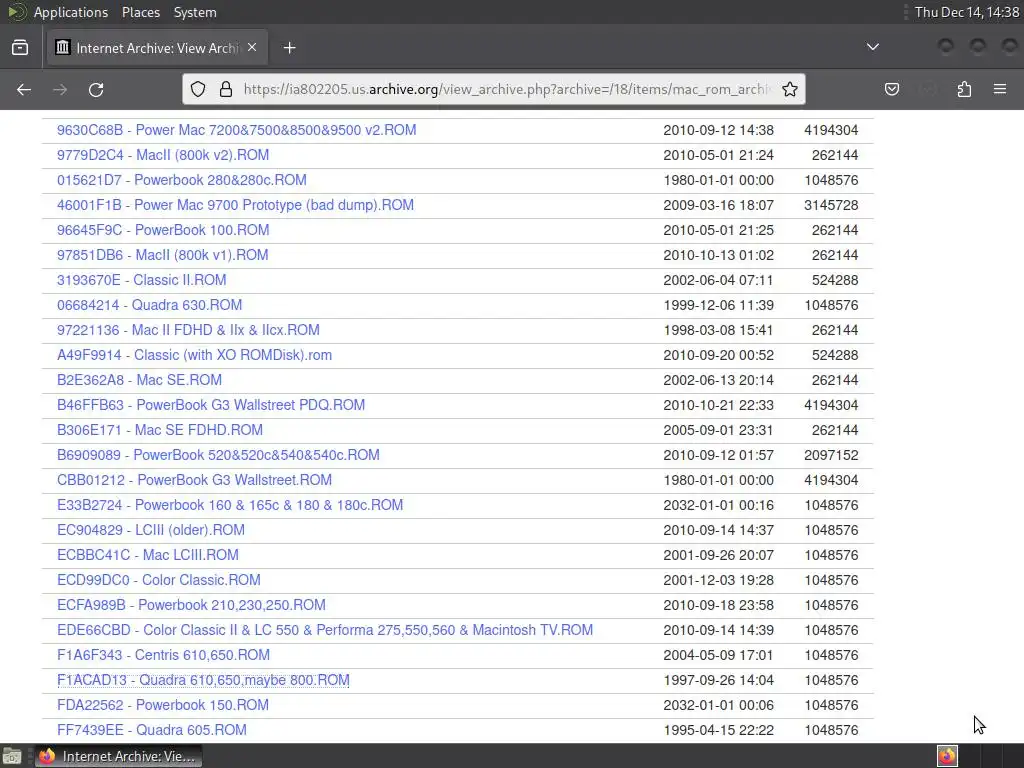Open LCIII (older).ROM link
The image size is (1024, 768).
[x=151, y=530]
